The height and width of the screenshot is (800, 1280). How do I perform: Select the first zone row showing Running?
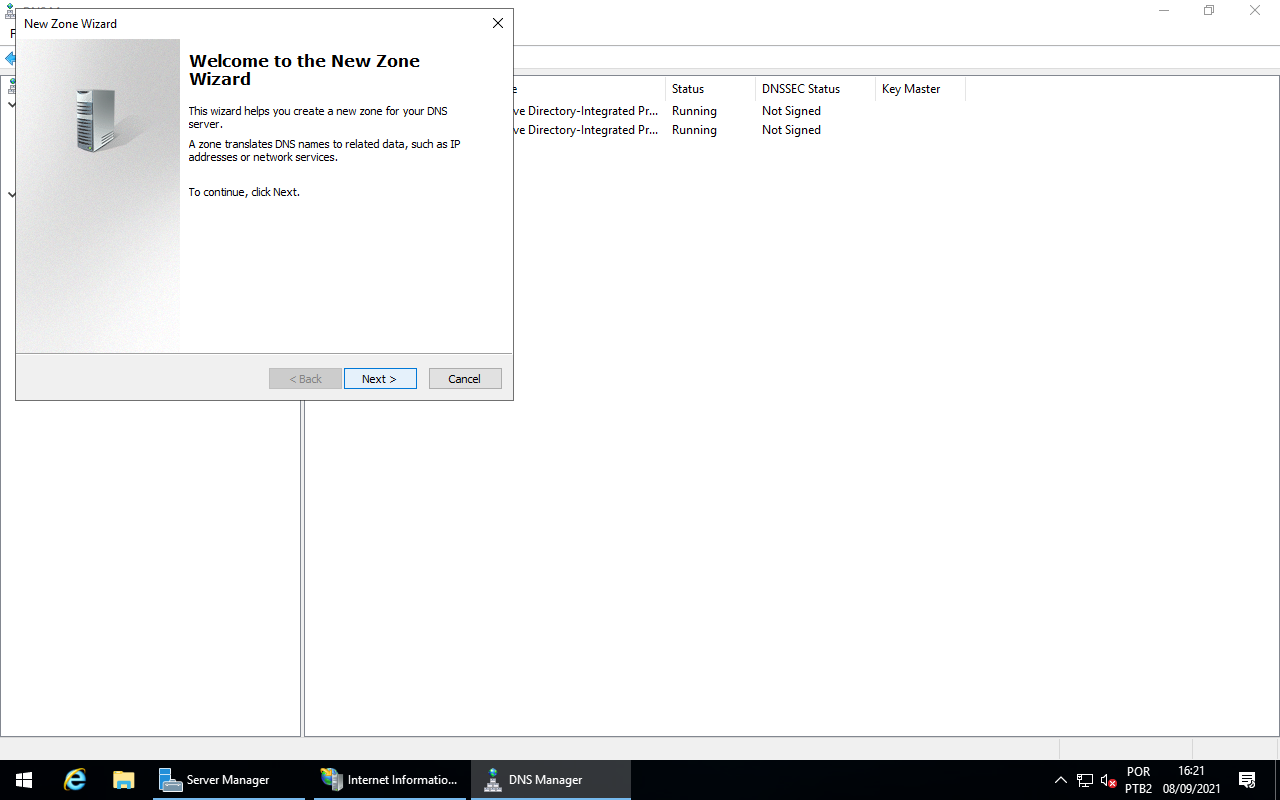[x=694, y=111]
